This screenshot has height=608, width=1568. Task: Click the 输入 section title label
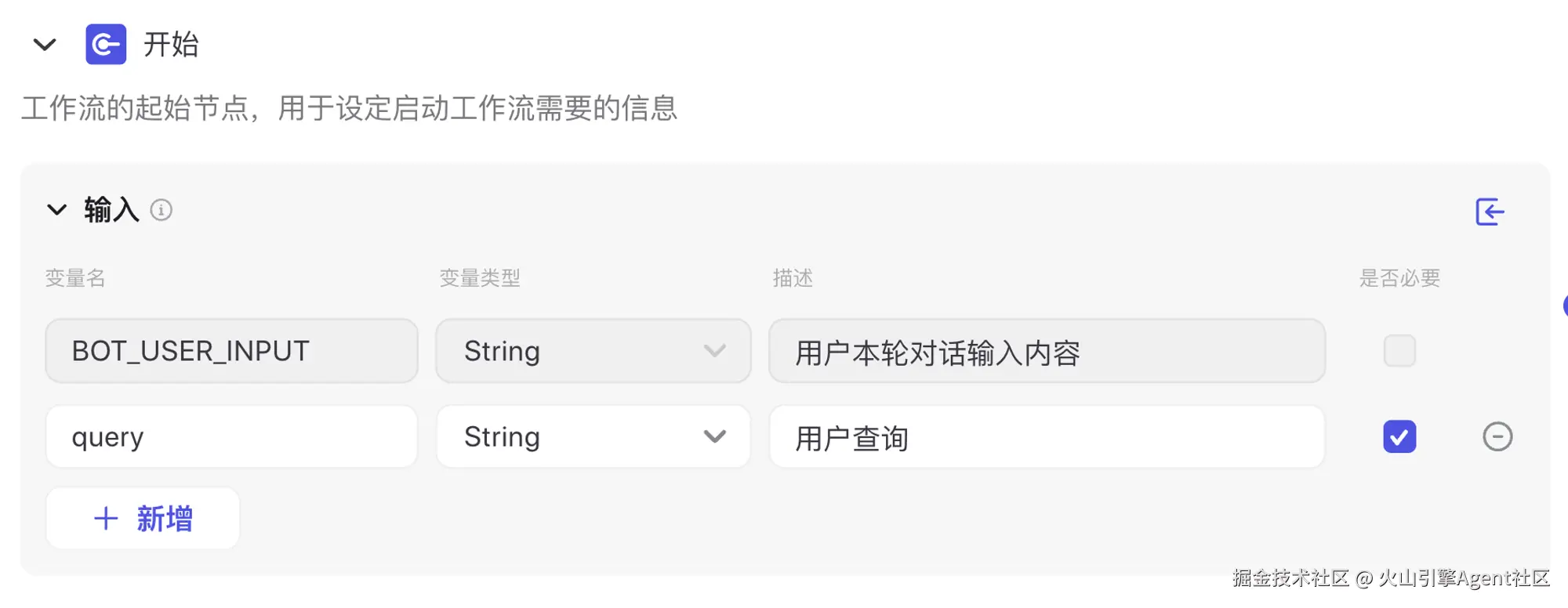click(111, 210)
